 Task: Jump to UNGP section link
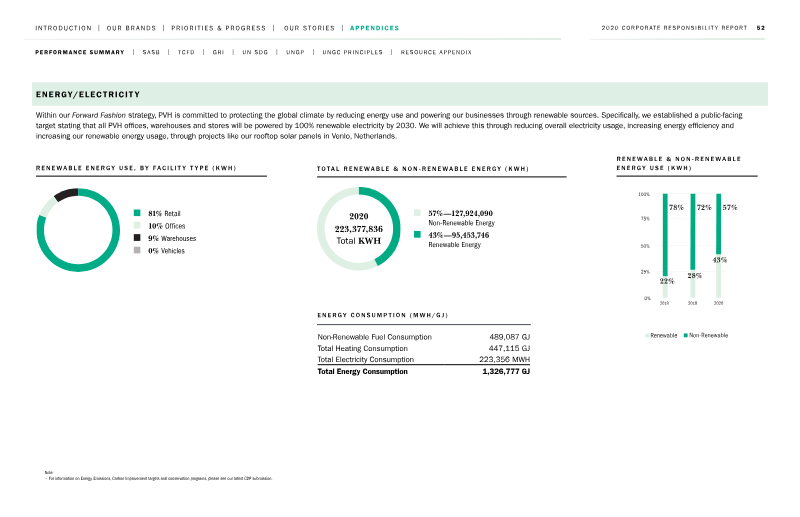[295, 52]
